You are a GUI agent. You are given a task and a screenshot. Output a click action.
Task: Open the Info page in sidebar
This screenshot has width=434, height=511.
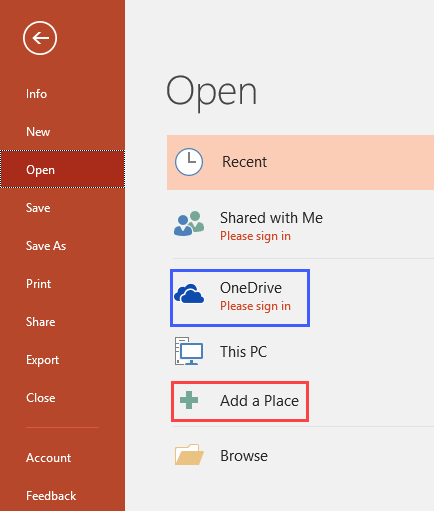click(36, 94)
